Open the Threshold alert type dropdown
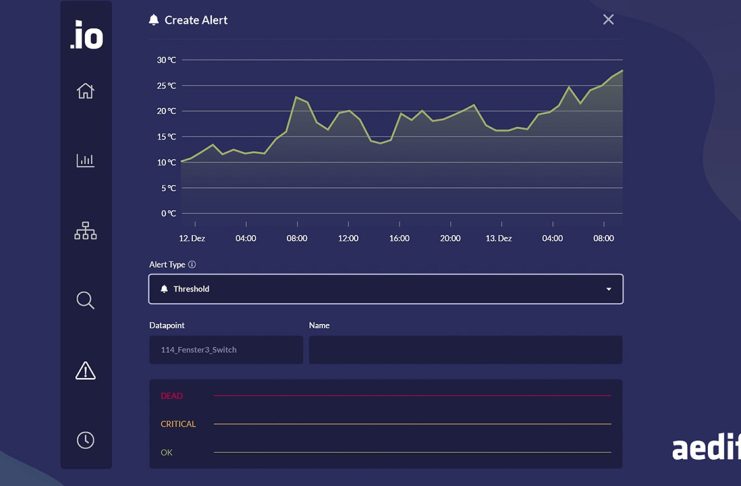Image resolution: width=741 pixels, height=486 pixels. tap(386, 289)
